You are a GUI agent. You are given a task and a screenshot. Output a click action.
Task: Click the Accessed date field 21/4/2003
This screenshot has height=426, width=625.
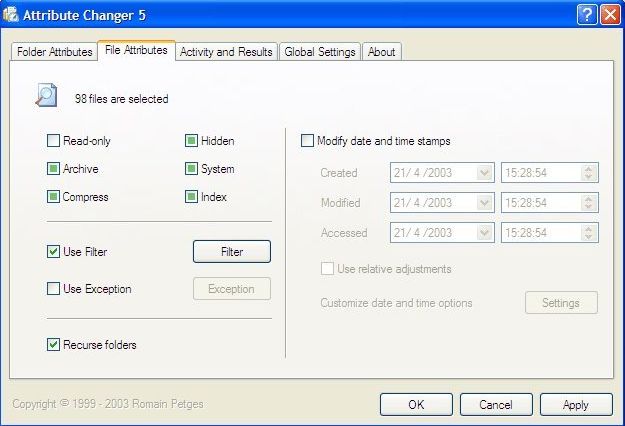tap(442, 232)
